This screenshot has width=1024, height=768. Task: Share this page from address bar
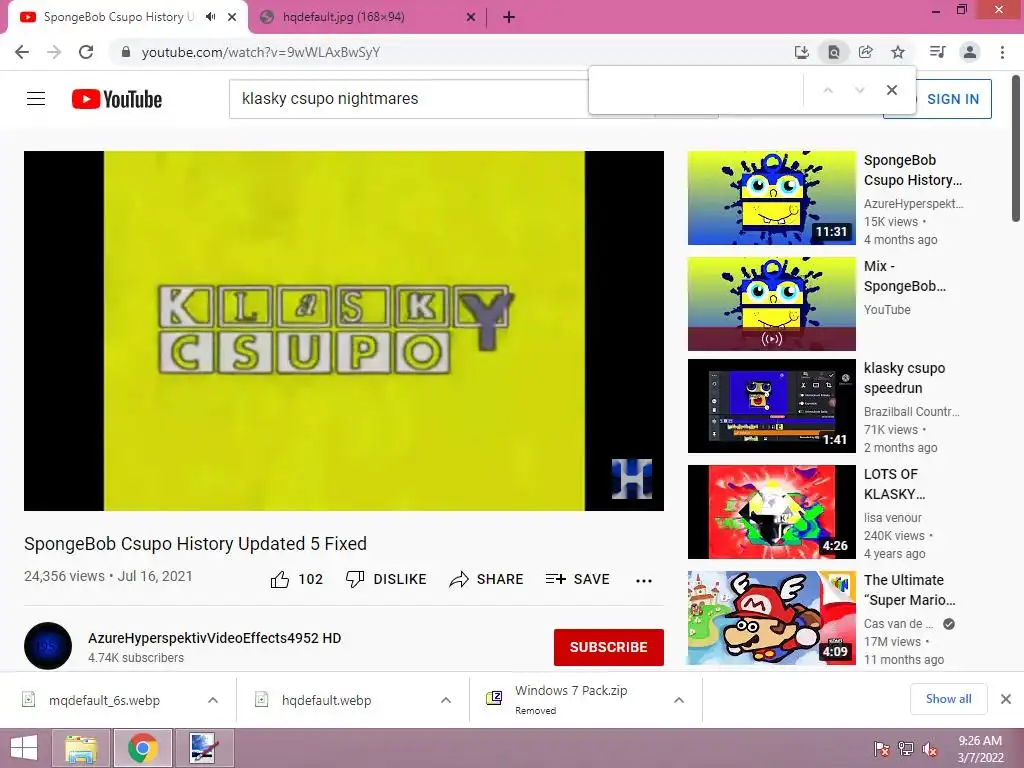pyautogui.click(x=865, y=52)
